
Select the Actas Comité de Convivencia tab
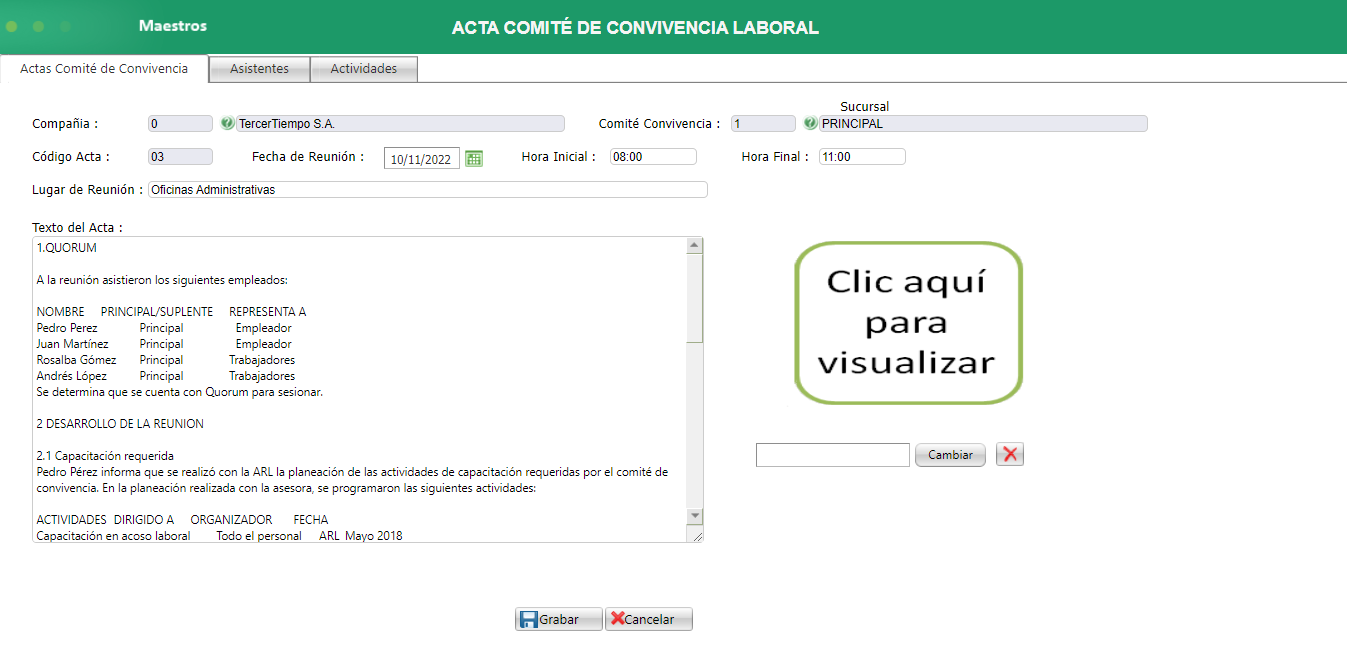click(103, 70)
